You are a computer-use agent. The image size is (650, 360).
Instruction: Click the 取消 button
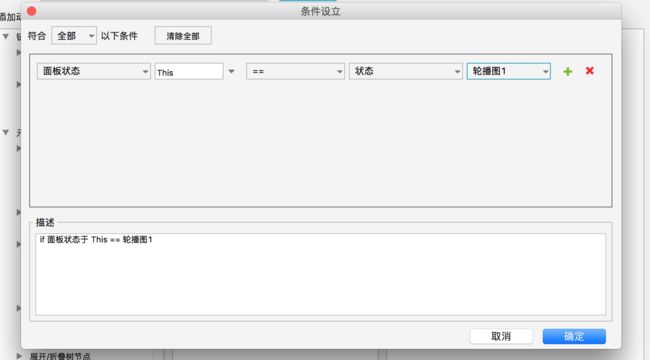pyautogui.click(x=501, y=336)
